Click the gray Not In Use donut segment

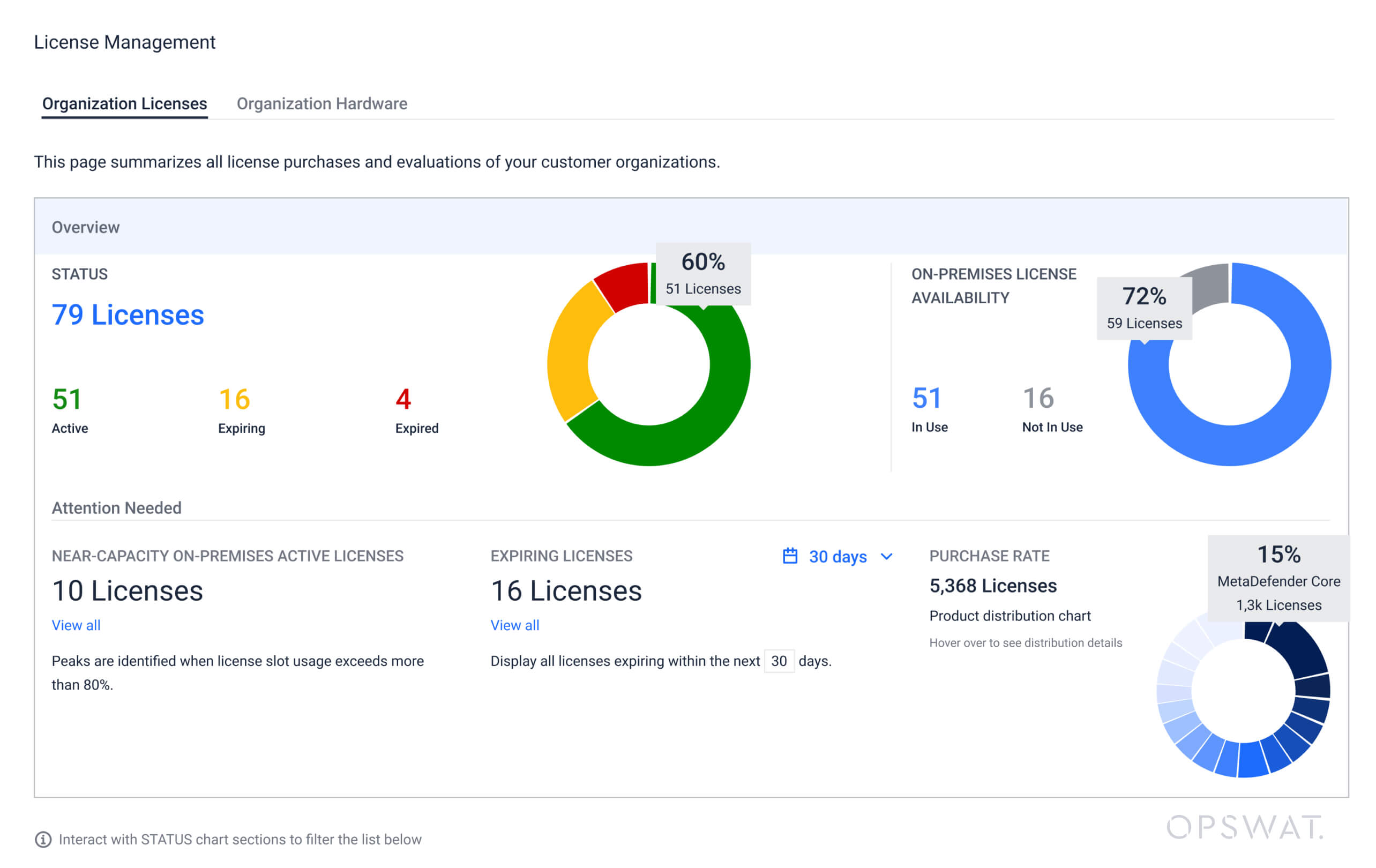click(x=1212, y=283)
